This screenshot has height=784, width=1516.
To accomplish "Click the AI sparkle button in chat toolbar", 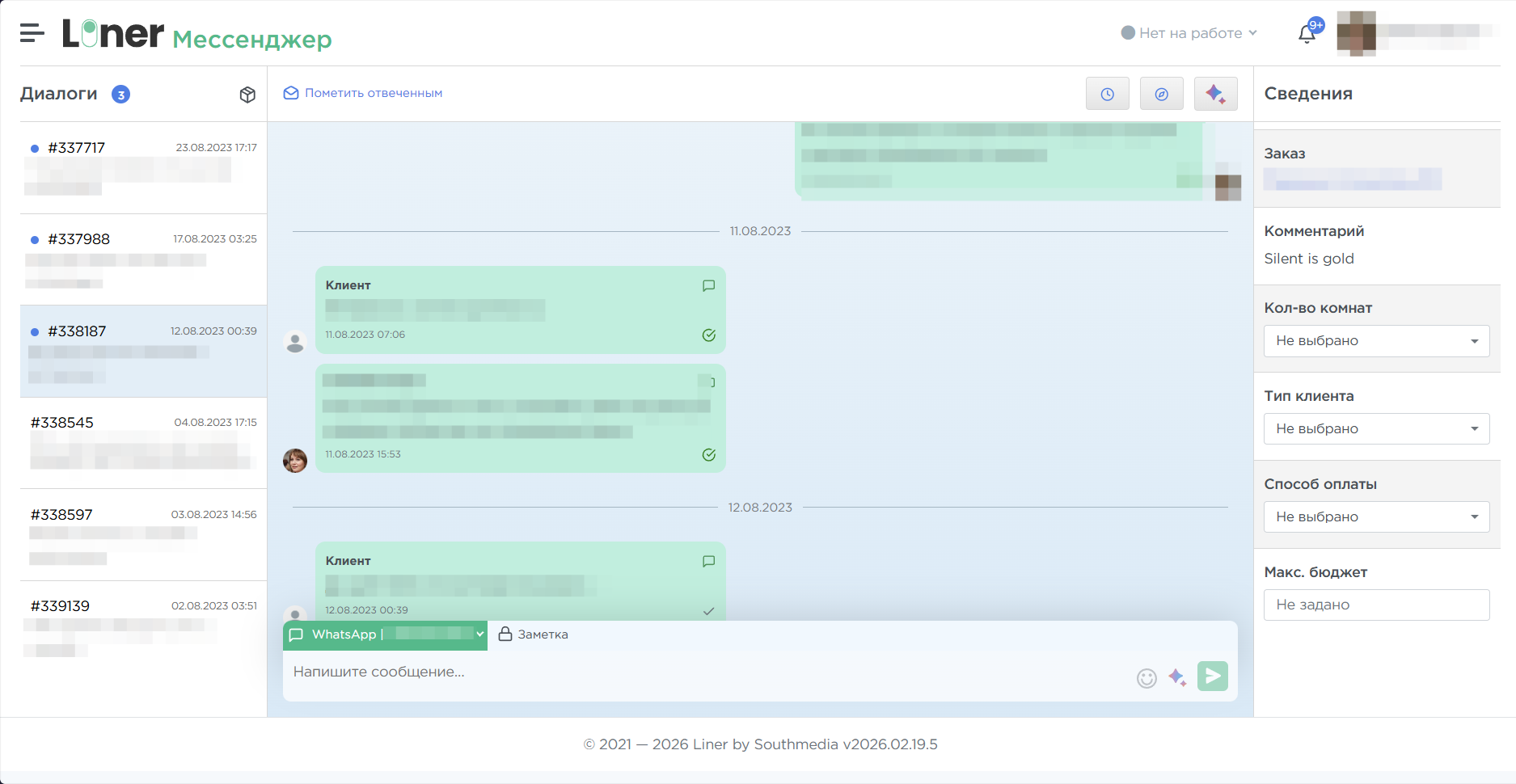I will [x=1215, y=94].
